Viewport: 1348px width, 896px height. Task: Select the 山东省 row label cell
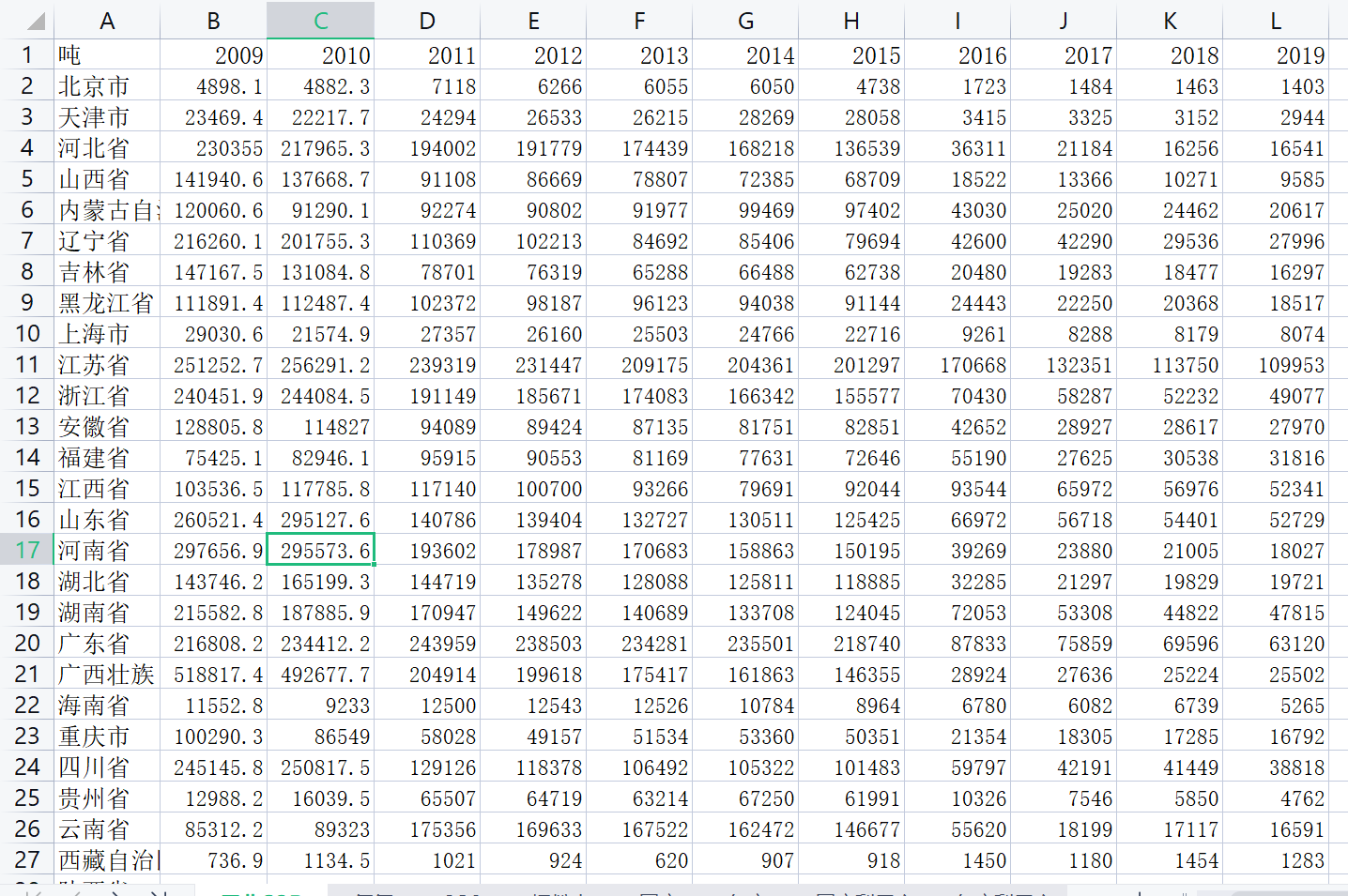[x=107, y=520]
